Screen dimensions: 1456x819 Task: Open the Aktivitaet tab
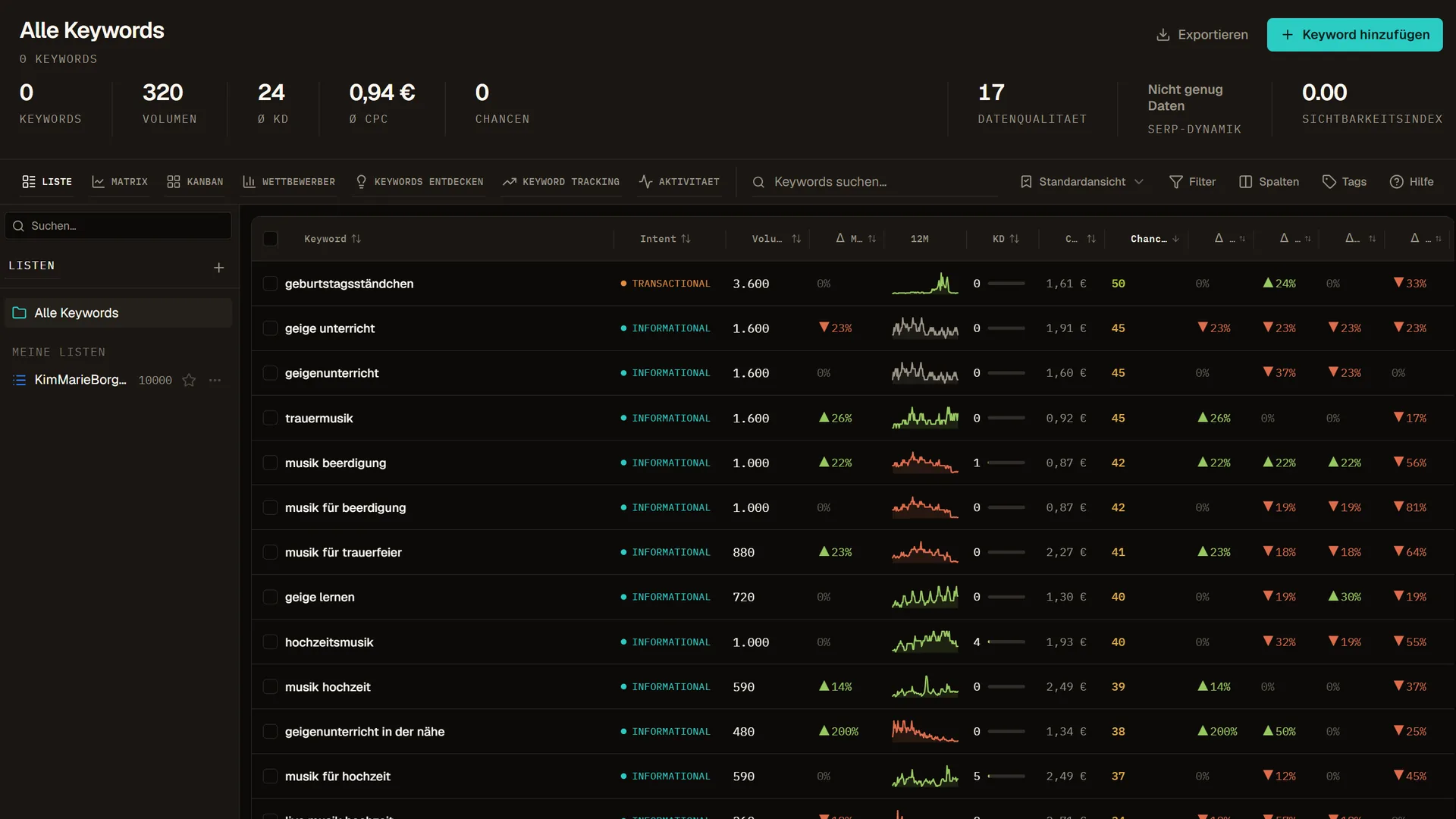[679, 182]
